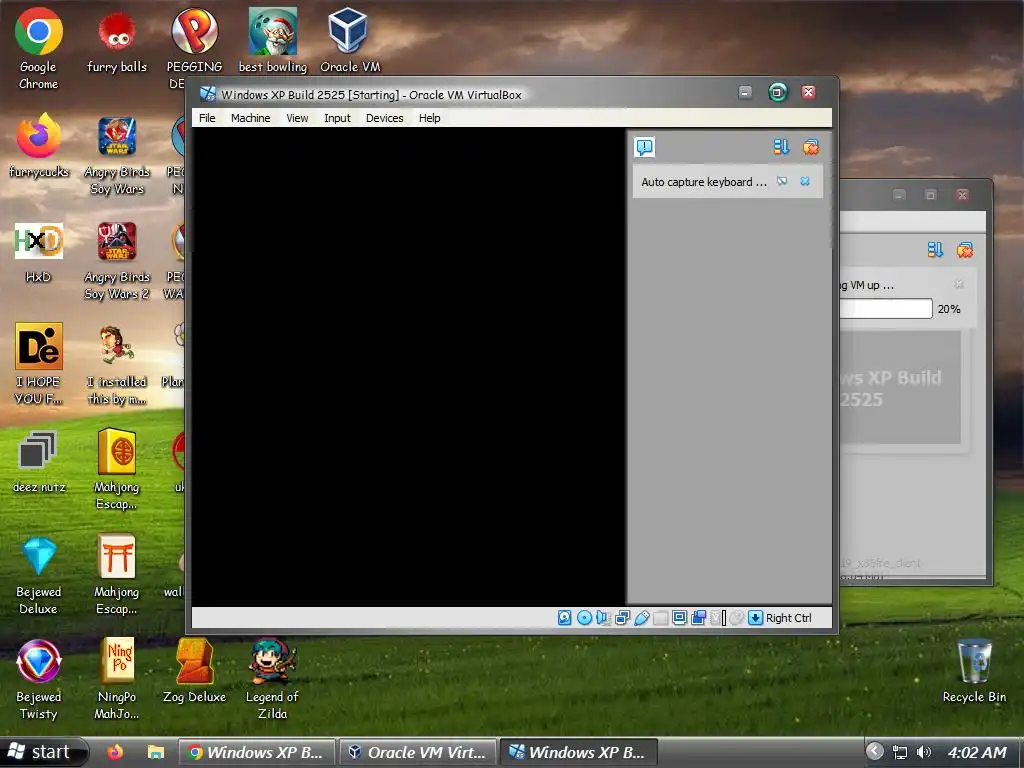The height and width of the screenshot is (768, 1024).
Task: Select the furrycucks Firefox desktop icon
Action: pos(39,146)
